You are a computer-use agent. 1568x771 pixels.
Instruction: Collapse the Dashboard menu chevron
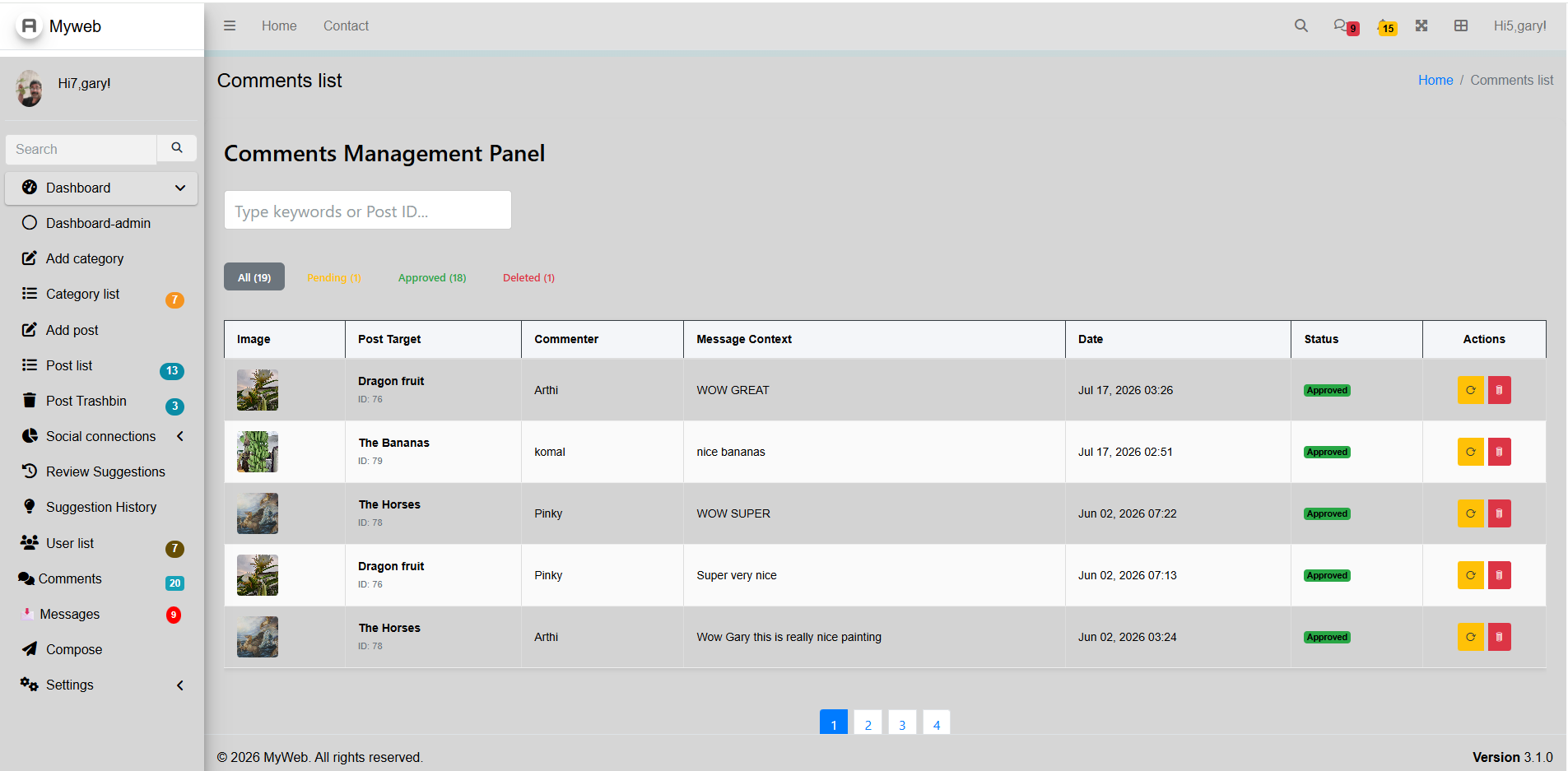pyautogui.click(x=180, y=188)
